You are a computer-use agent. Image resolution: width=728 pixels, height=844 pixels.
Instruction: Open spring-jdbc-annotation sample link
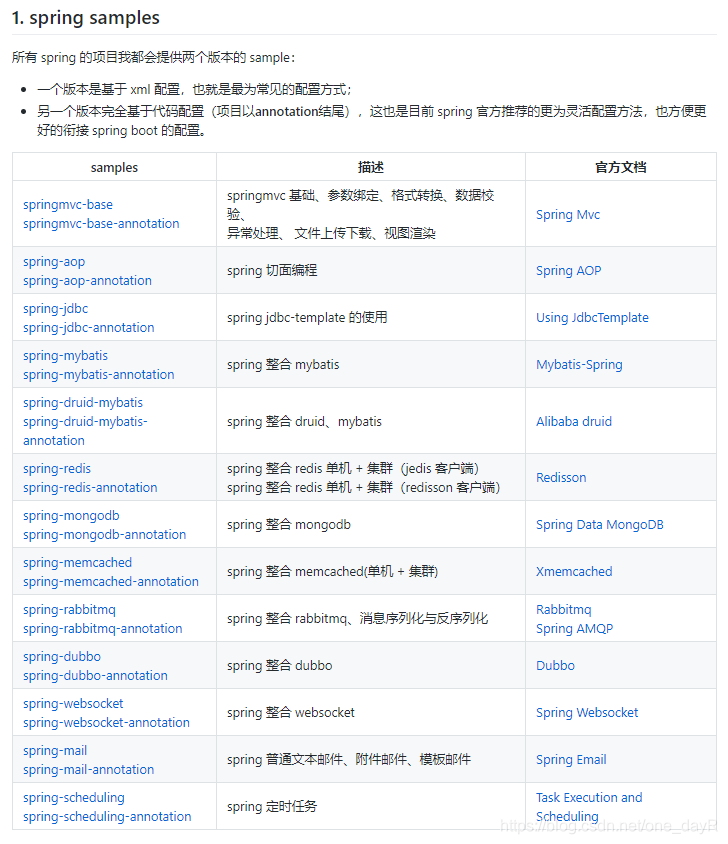pos(89,327)
